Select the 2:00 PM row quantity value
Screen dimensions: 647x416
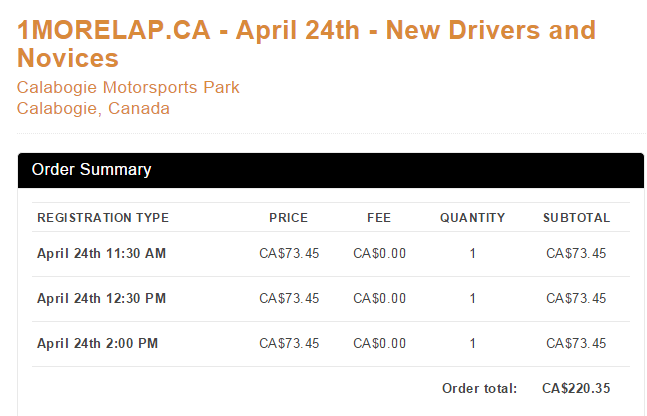473,343
